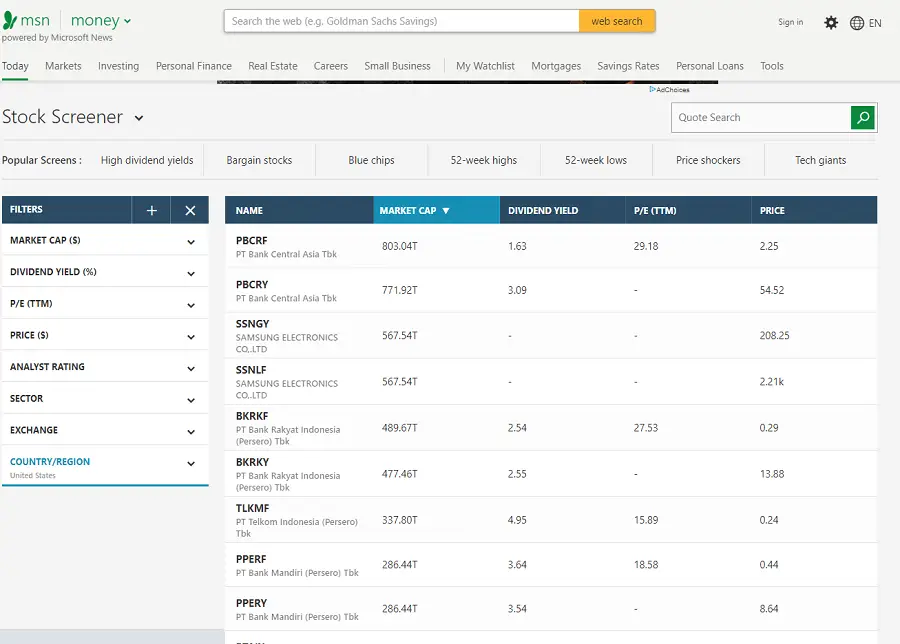The width and height of the screenshot is (900, 644).
Task: Open the My Watchlist tab
Action: coord(485,66)
